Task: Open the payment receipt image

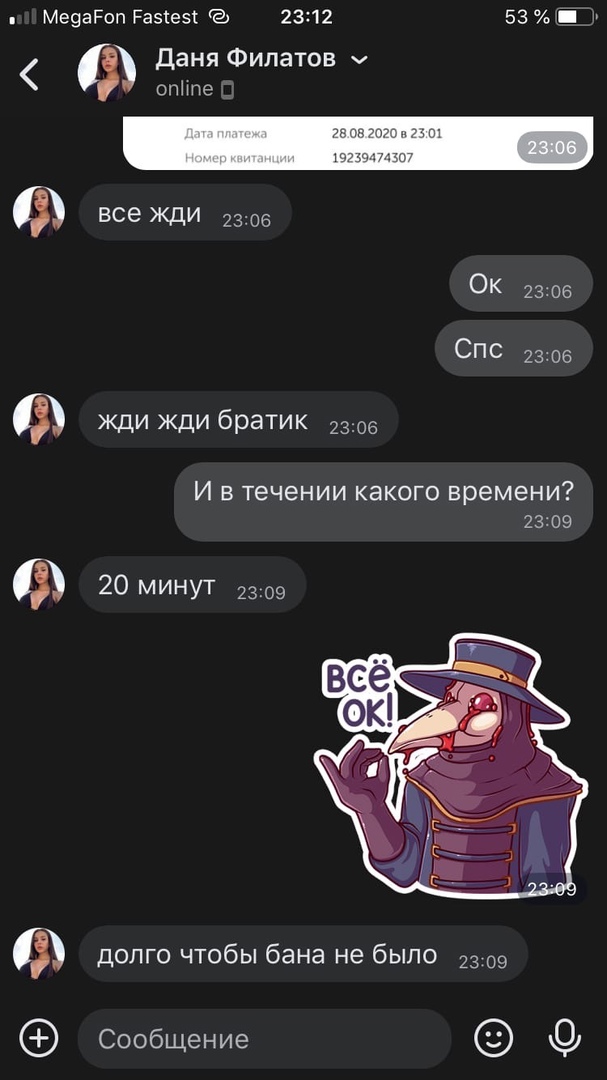Action: [x=358, y=143]
